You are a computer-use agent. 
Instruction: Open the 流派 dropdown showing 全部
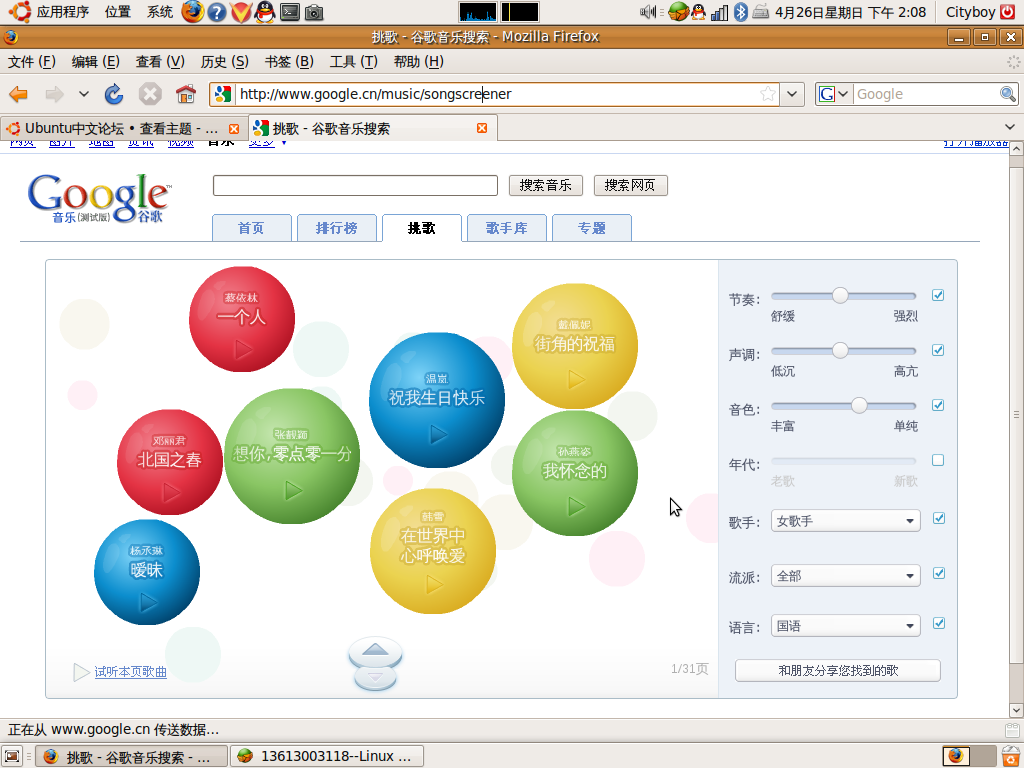tap(846, 575)
